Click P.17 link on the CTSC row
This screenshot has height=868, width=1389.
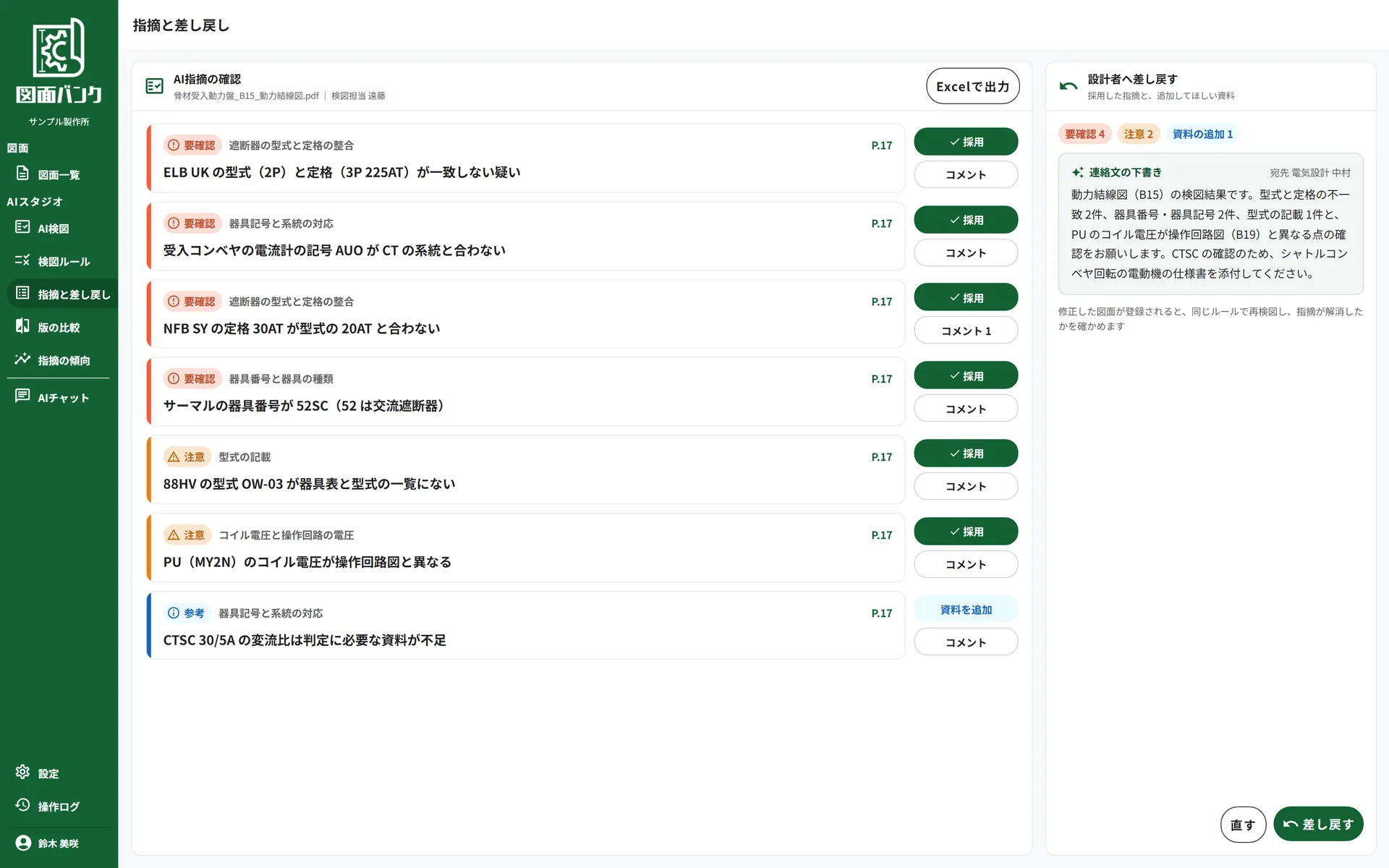point(881,613)
